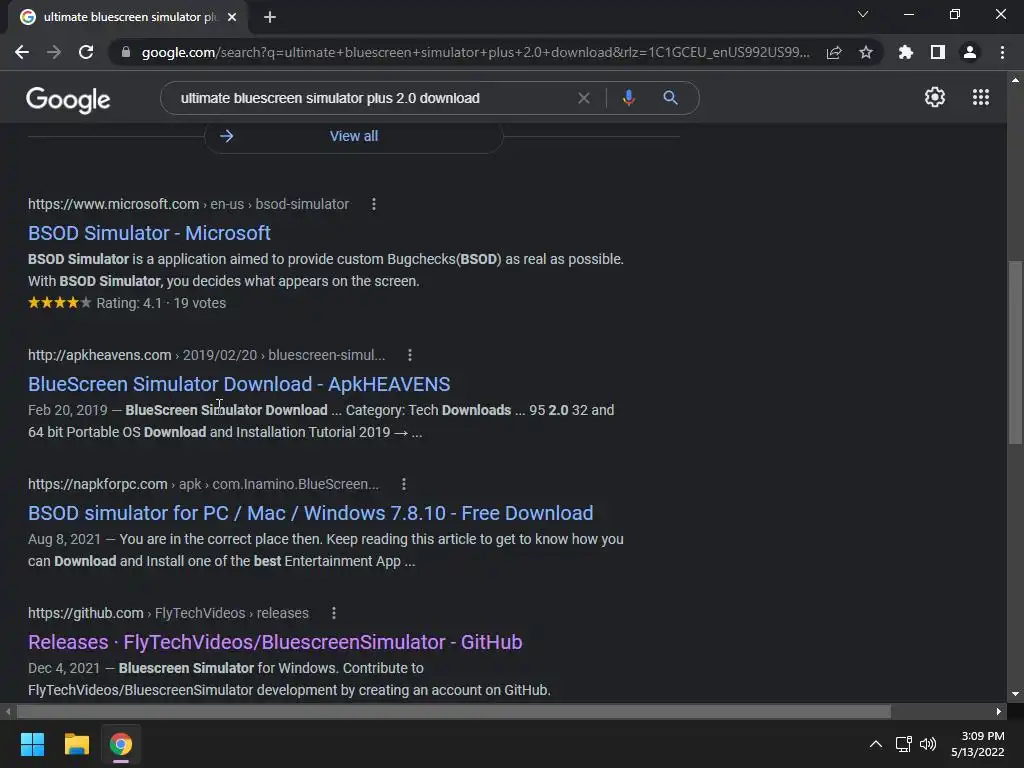Click the napkforpc.com URL breadcrumb
Screen dimensions: 1024x768
[203, 484]
